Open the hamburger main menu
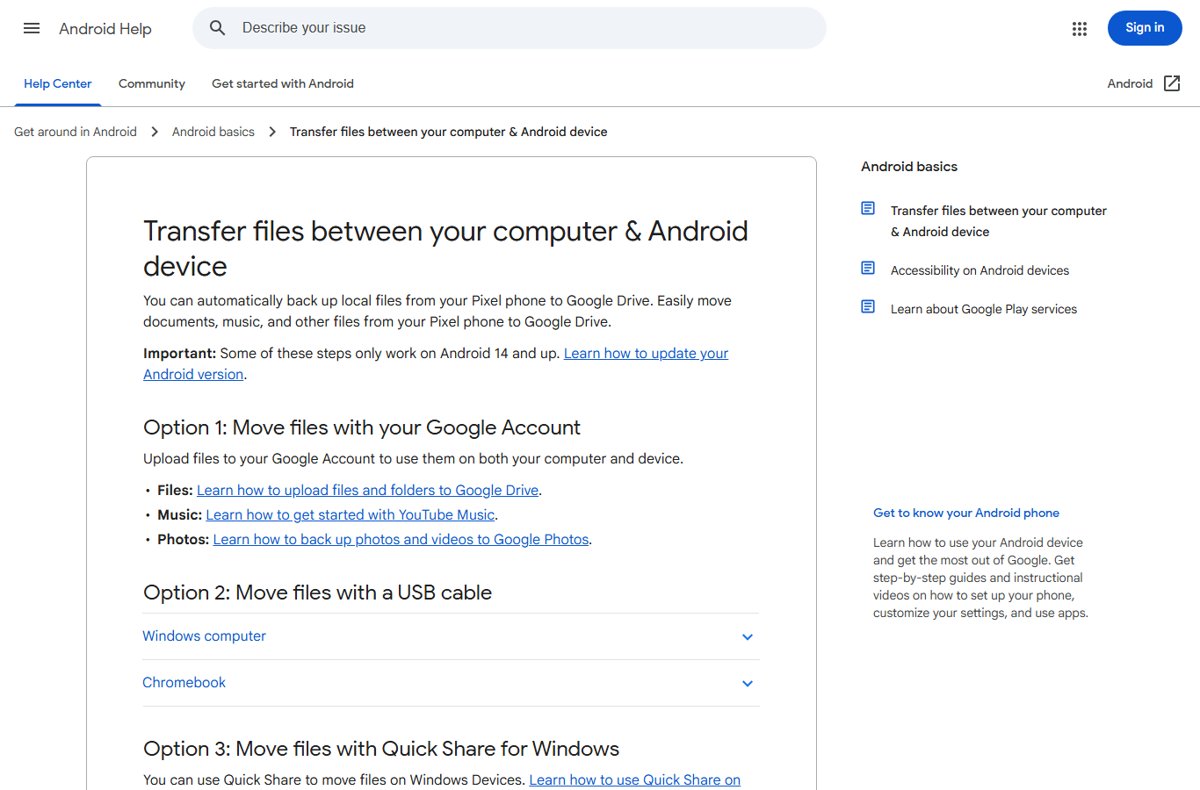 pyautogui.click(x=31, y=28)
